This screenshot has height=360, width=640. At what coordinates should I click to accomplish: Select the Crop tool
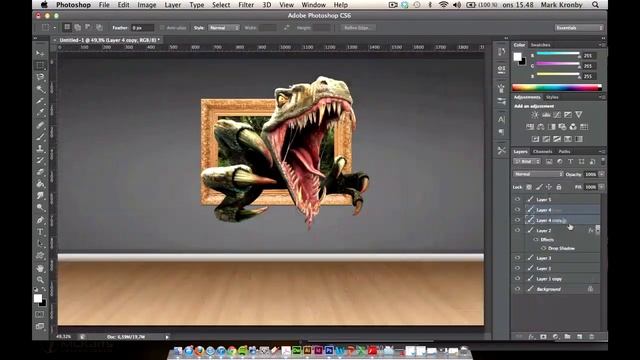tap(40, 101)
